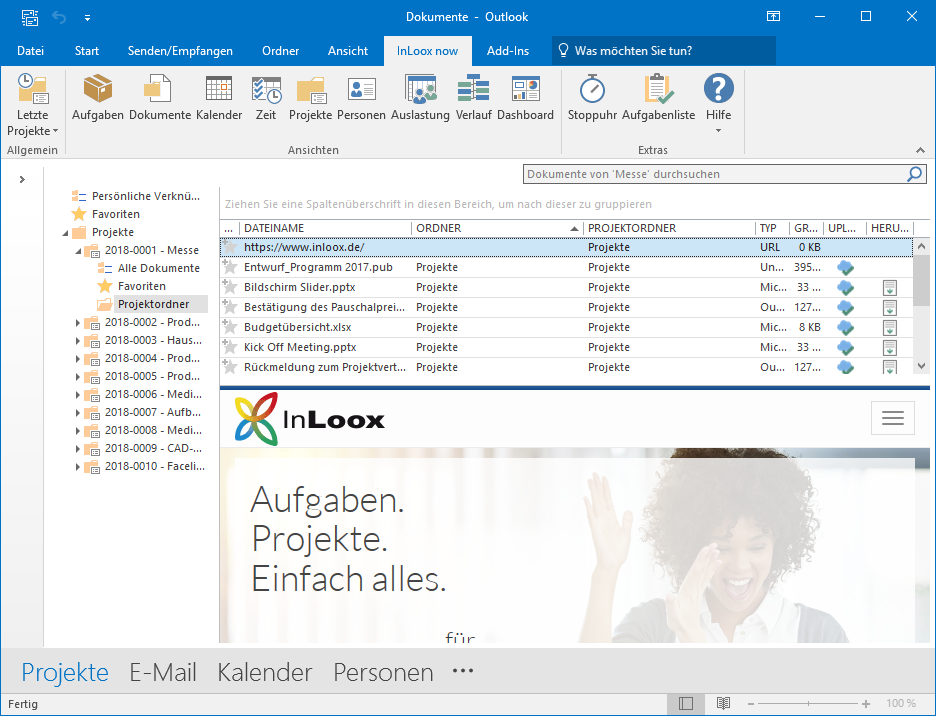The height and width of the screenshot is (716, 936).
Task: Toggle favorite star for Entwurf_Programm 2017.pub
Action: [x=230, y=266]
